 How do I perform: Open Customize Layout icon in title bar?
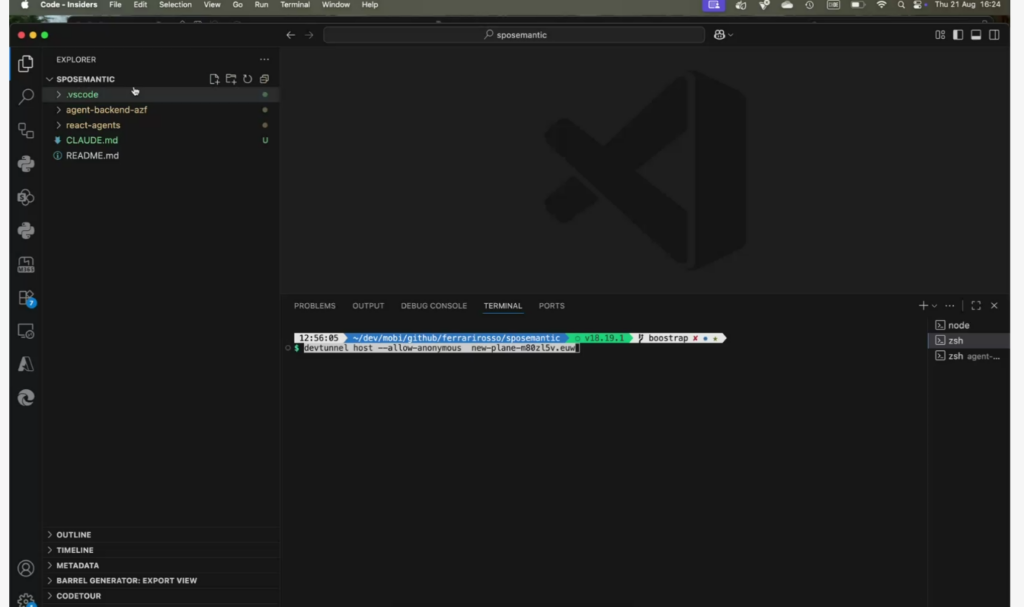(940, 35)
